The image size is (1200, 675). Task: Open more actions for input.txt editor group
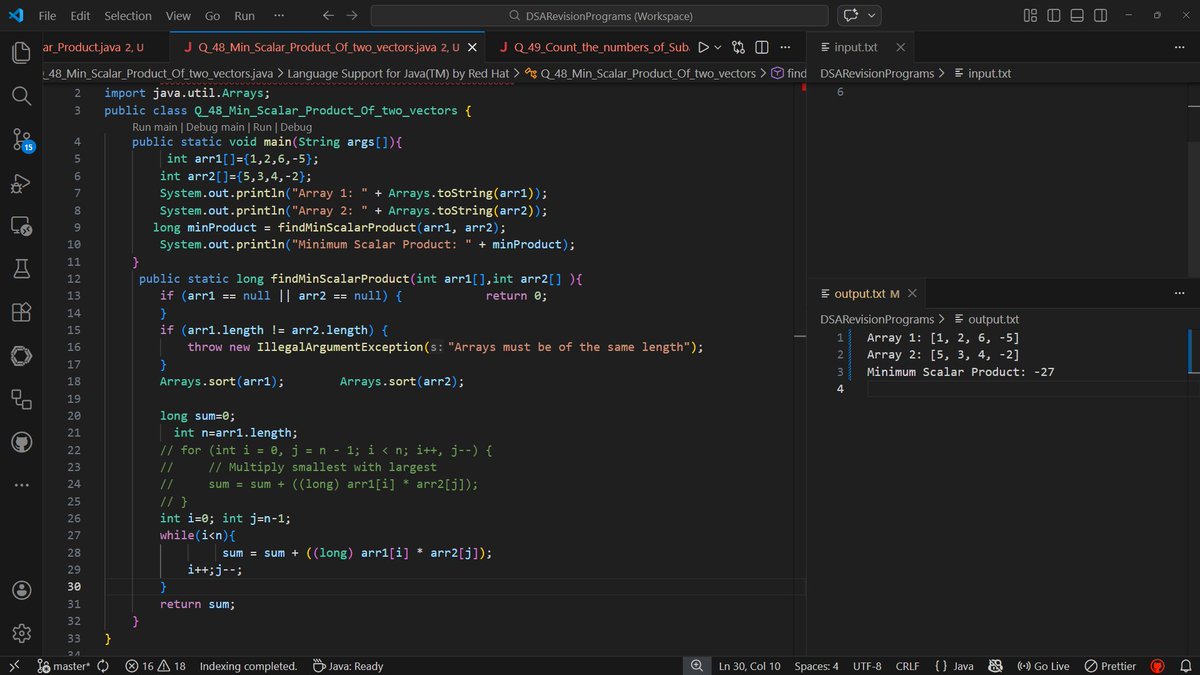coord(1179,47)
